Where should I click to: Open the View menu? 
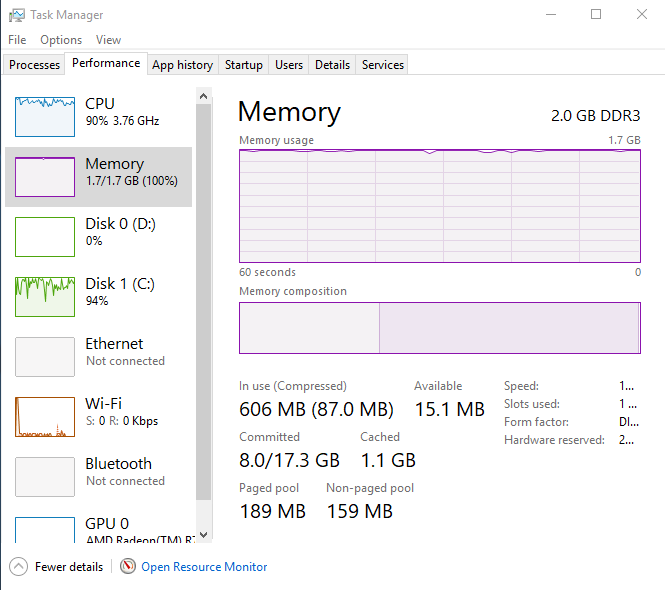108,40
